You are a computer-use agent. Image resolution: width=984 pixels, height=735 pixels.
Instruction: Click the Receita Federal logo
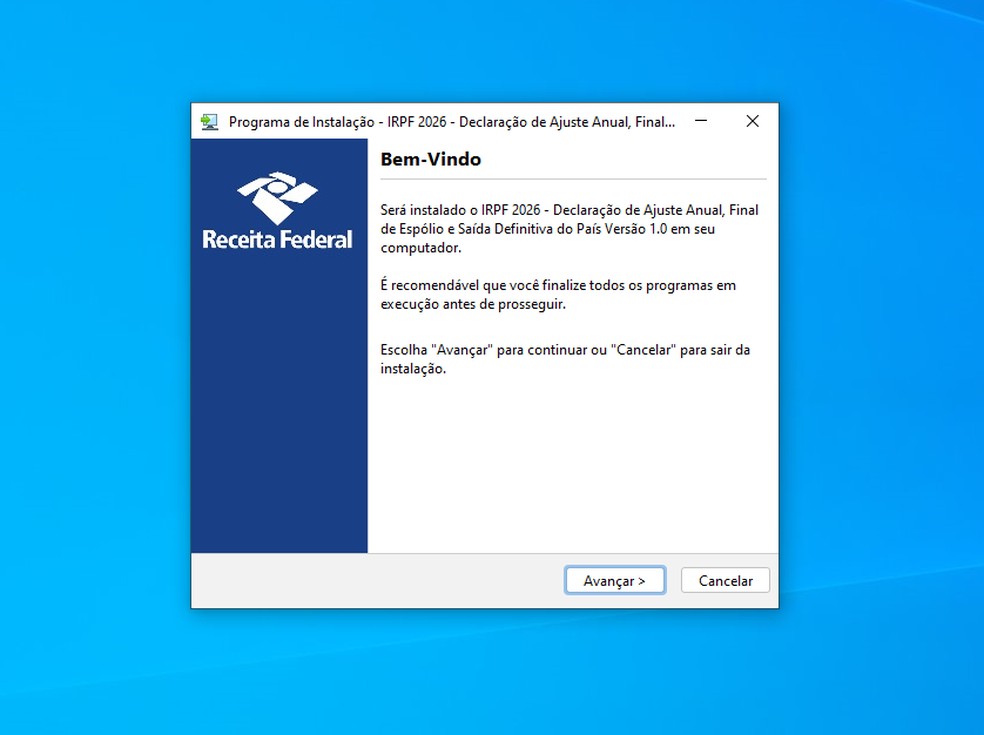(277, 211)
